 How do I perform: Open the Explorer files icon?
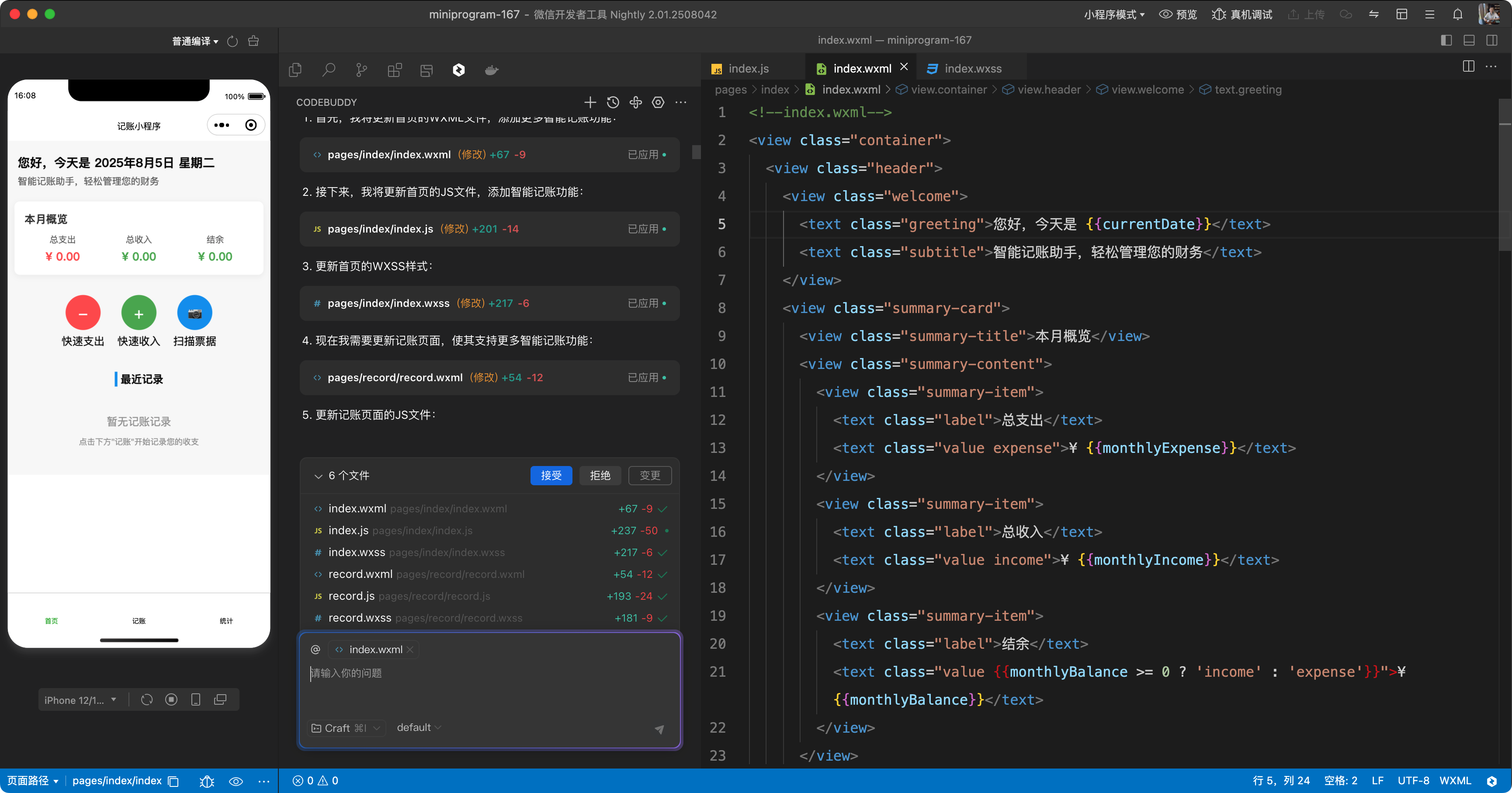(295, 70)
